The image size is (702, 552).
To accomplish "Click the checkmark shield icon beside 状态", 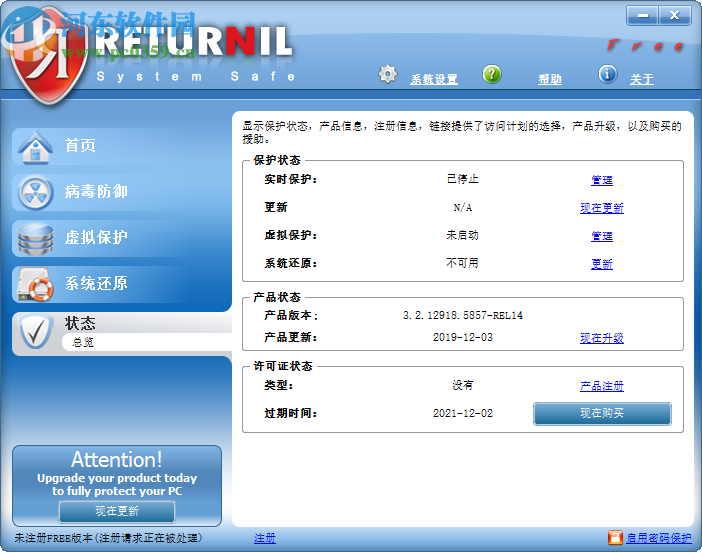I will point(35,332).
